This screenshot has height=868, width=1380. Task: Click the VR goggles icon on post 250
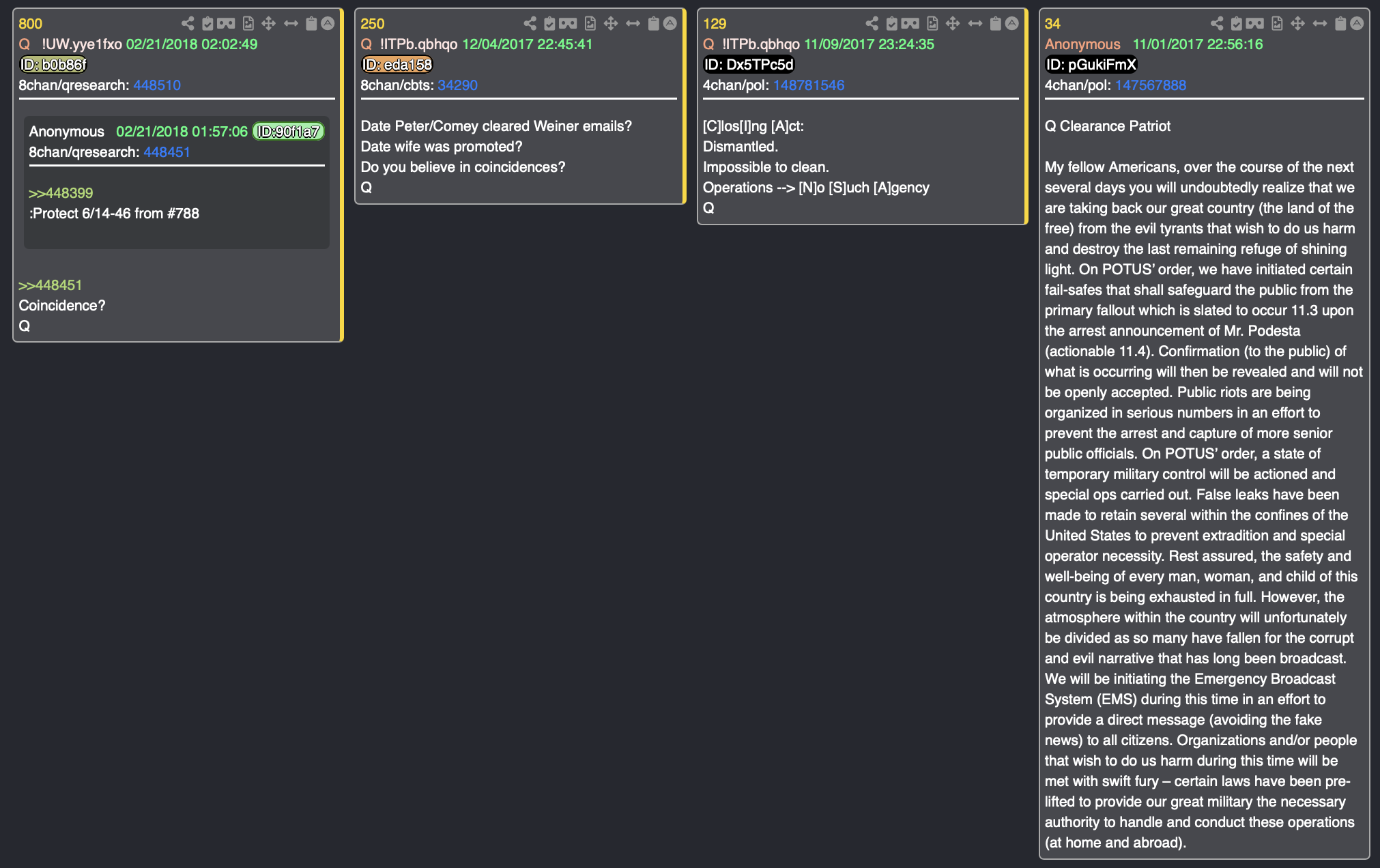(x=568, y=24)
